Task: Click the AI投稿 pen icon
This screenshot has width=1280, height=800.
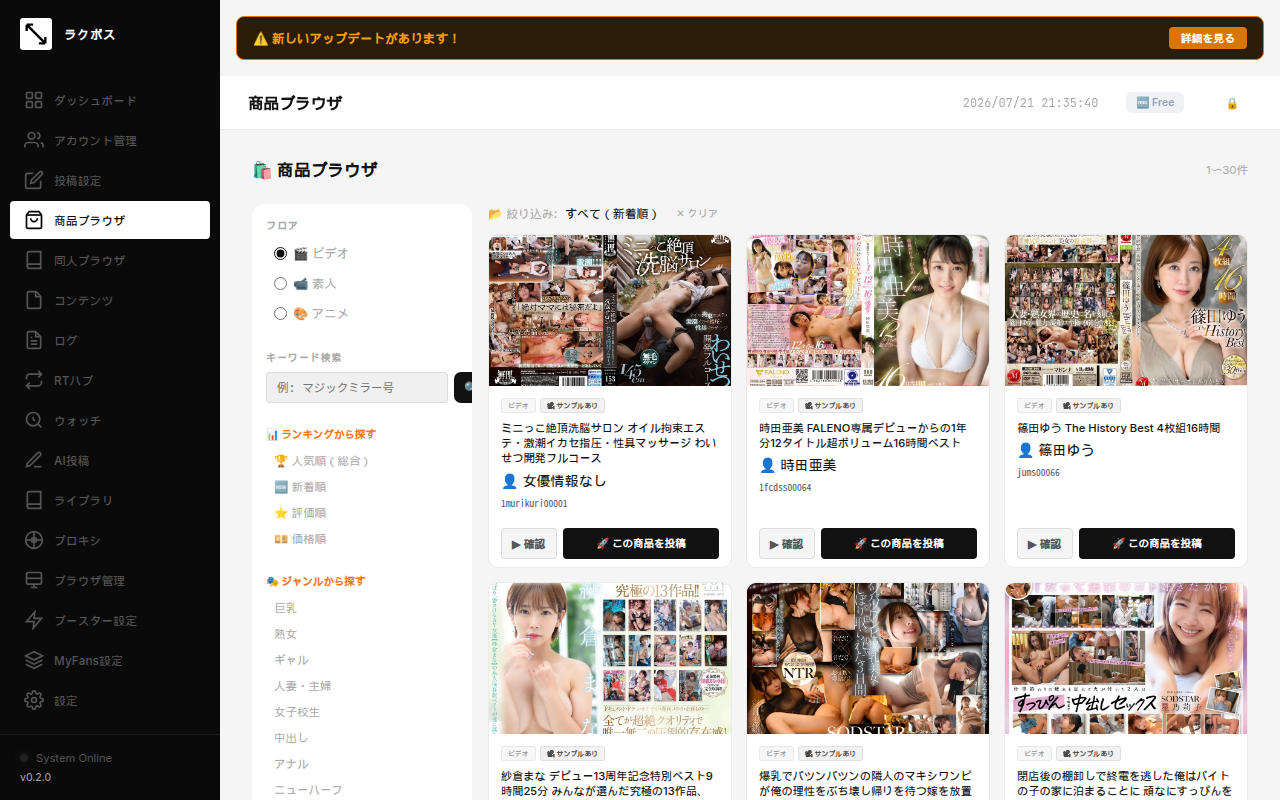Action: coord(34,460)
